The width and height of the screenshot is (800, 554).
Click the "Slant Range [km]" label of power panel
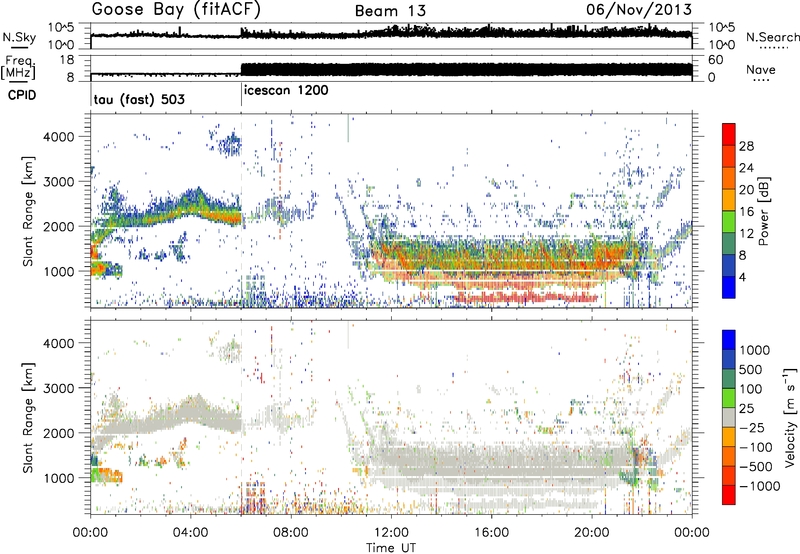click(x=28, y=211)
